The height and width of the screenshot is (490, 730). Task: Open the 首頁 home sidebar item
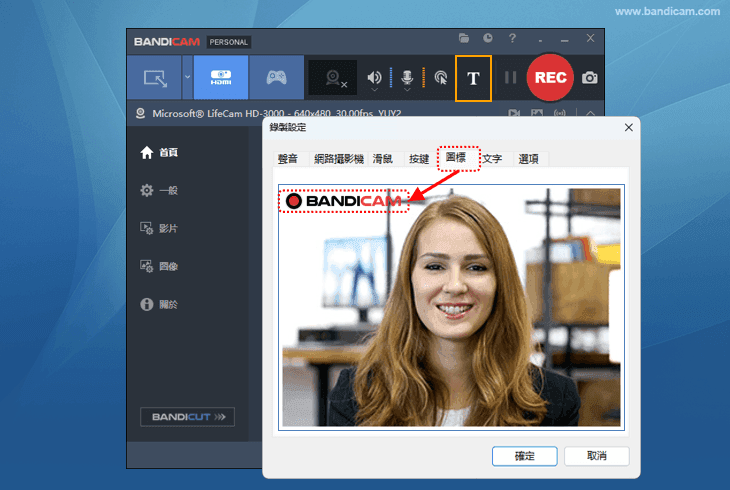tap(159, 152)
